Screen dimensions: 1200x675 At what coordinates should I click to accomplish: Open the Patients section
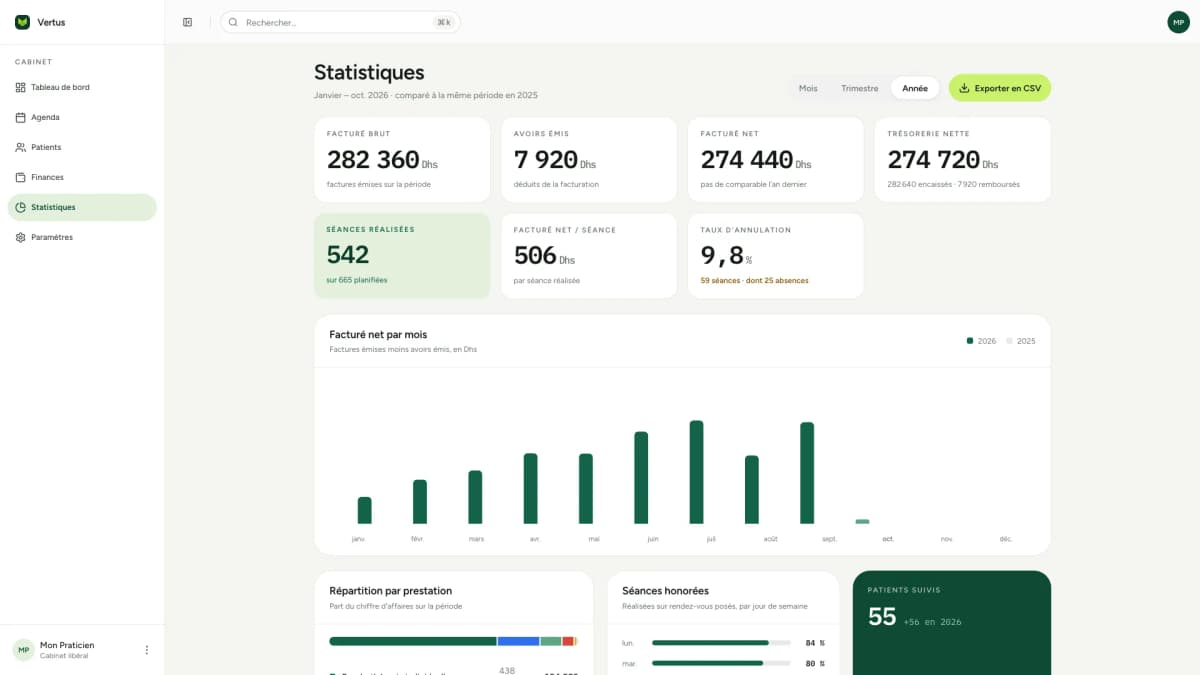(x=82, y=147)
